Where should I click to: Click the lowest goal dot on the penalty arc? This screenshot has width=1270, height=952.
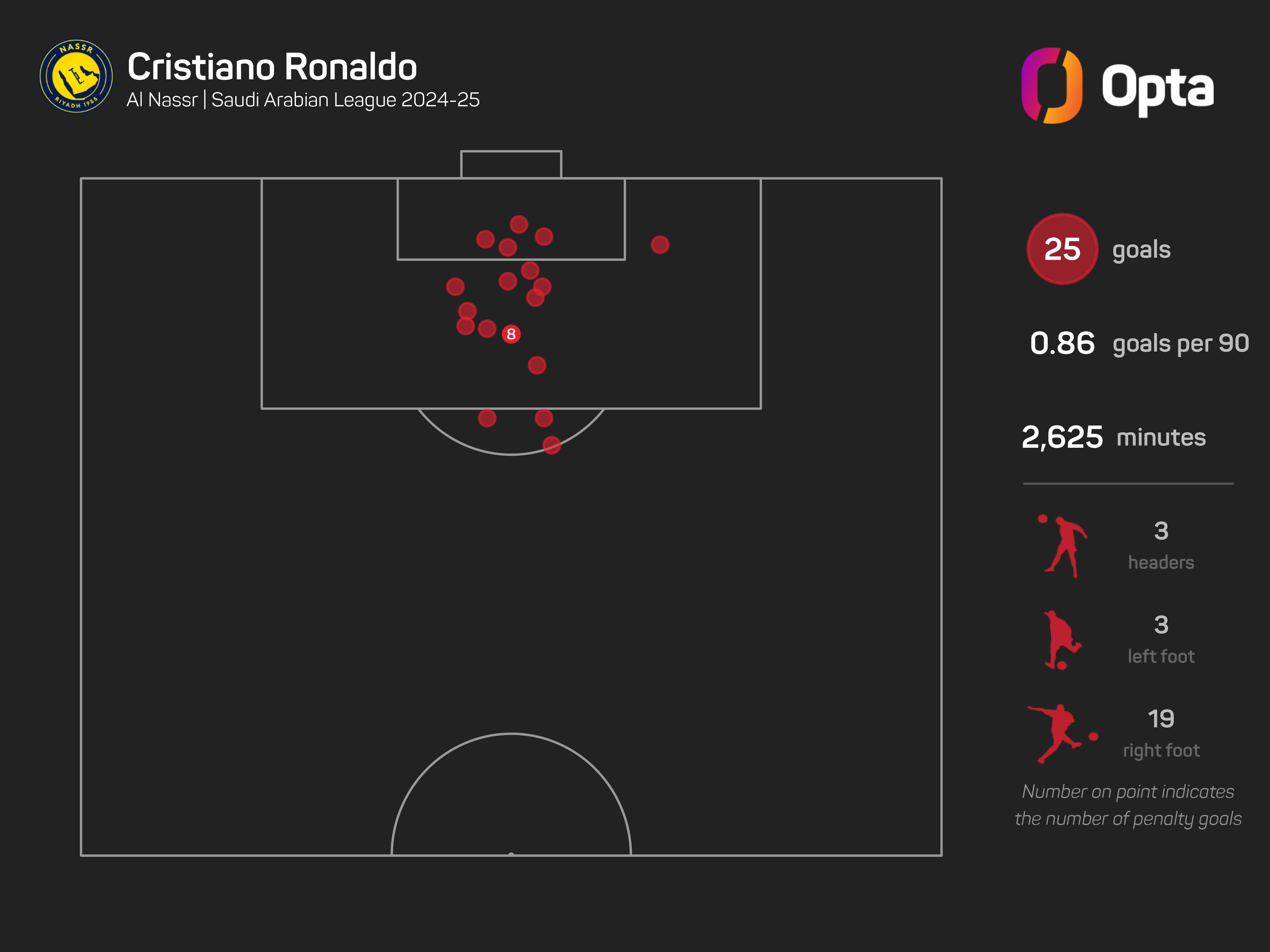pos(551,445)
